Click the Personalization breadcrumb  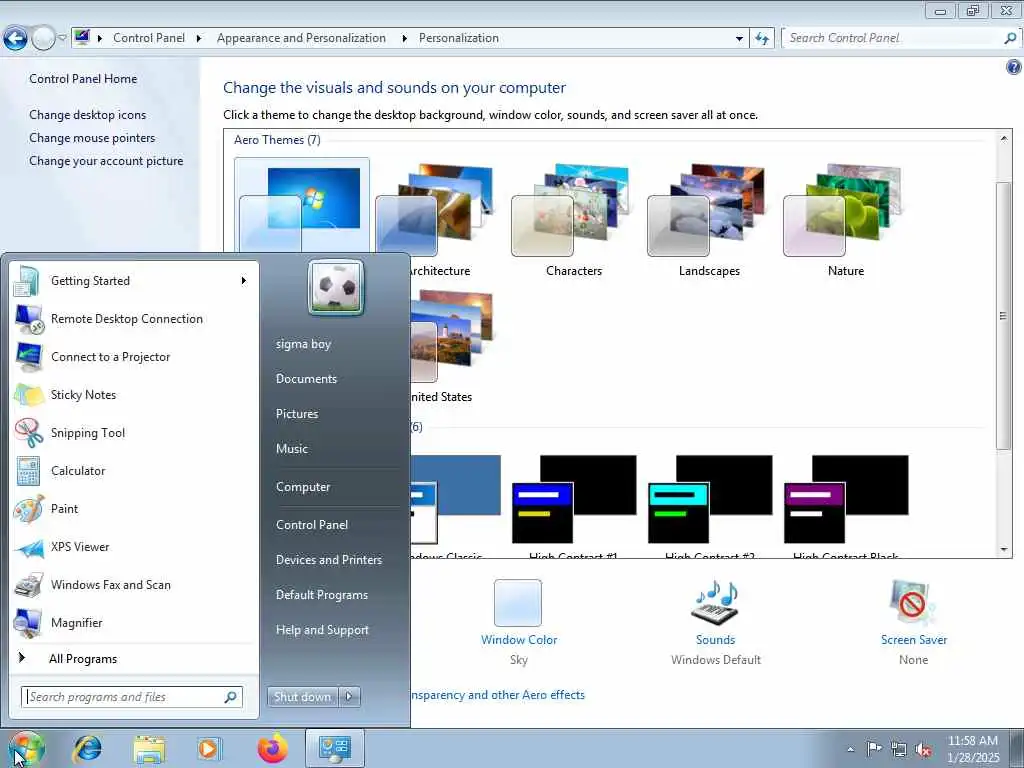[x=458, y=38]
